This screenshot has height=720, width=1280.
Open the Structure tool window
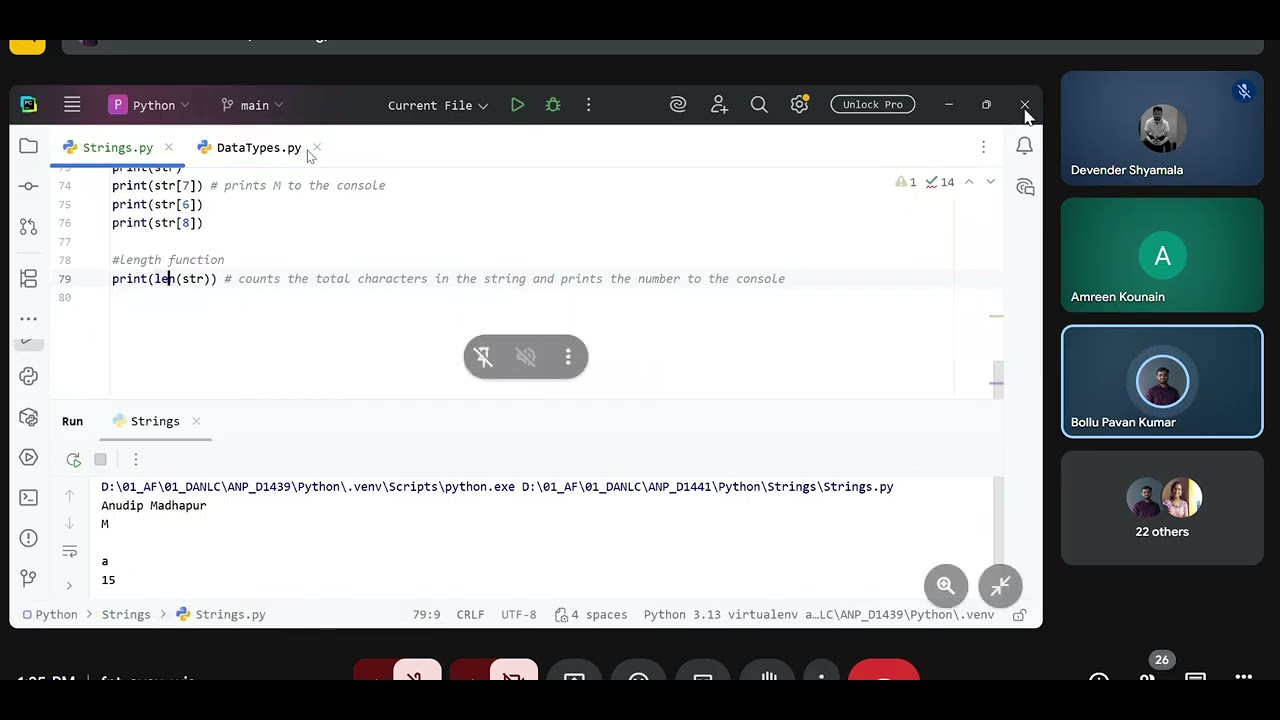click(x=28, y=278)
